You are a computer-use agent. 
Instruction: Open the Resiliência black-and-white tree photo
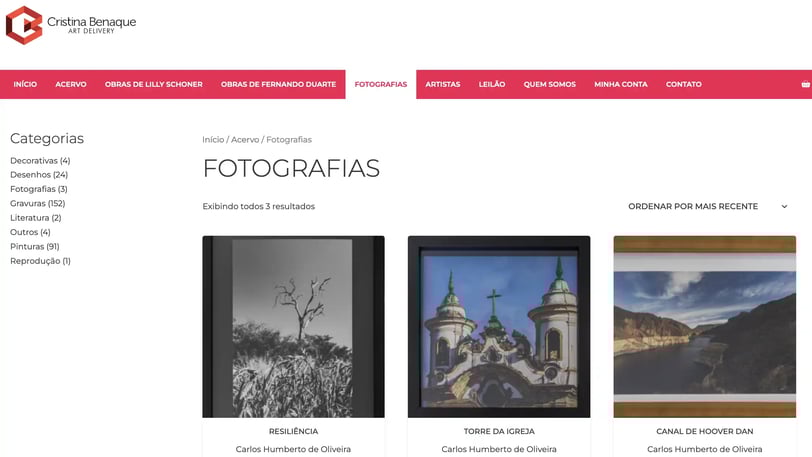tap(294, 326)
